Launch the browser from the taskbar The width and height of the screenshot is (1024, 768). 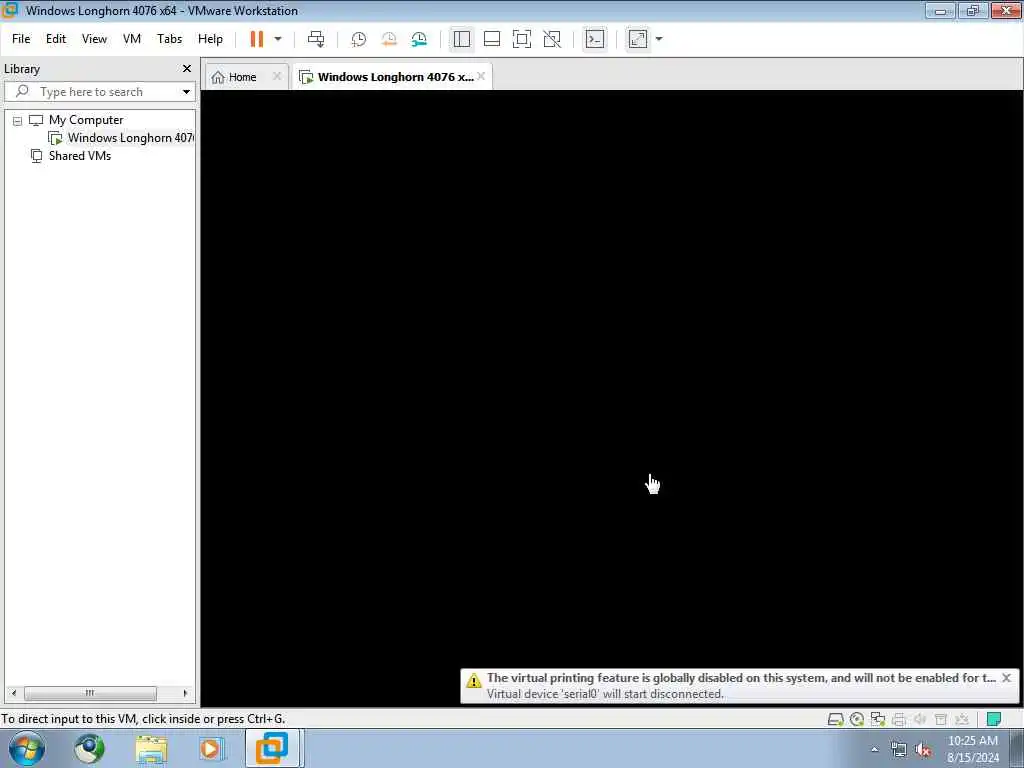(89, 748)
